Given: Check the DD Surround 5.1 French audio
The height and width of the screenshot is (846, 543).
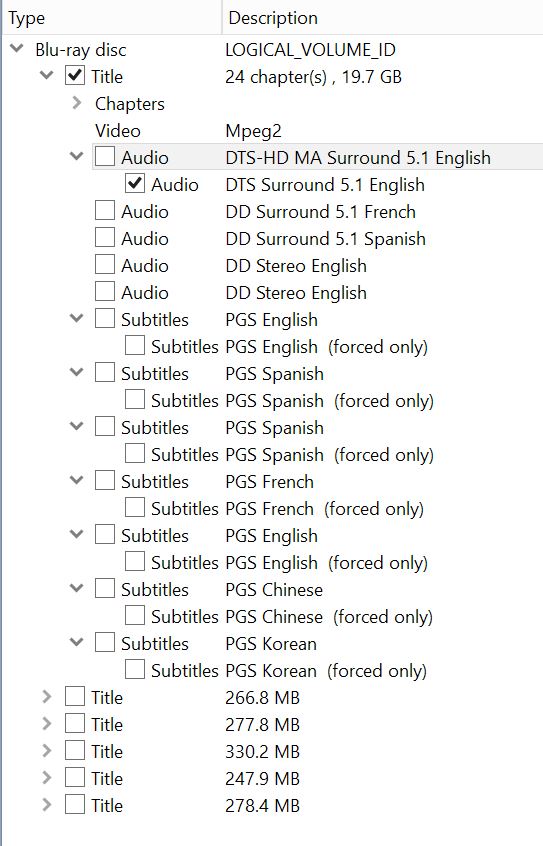Looking at the screenshot, I should coord(105,210).
